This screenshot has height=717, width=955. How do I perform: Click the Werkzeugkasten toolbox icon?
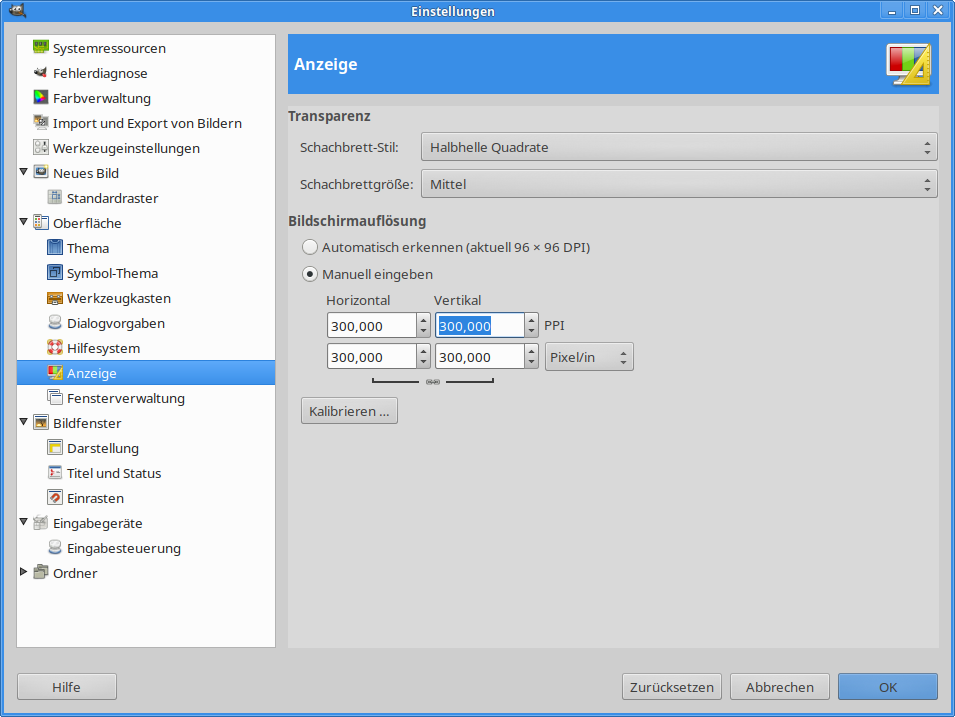[x=55, y=298]
